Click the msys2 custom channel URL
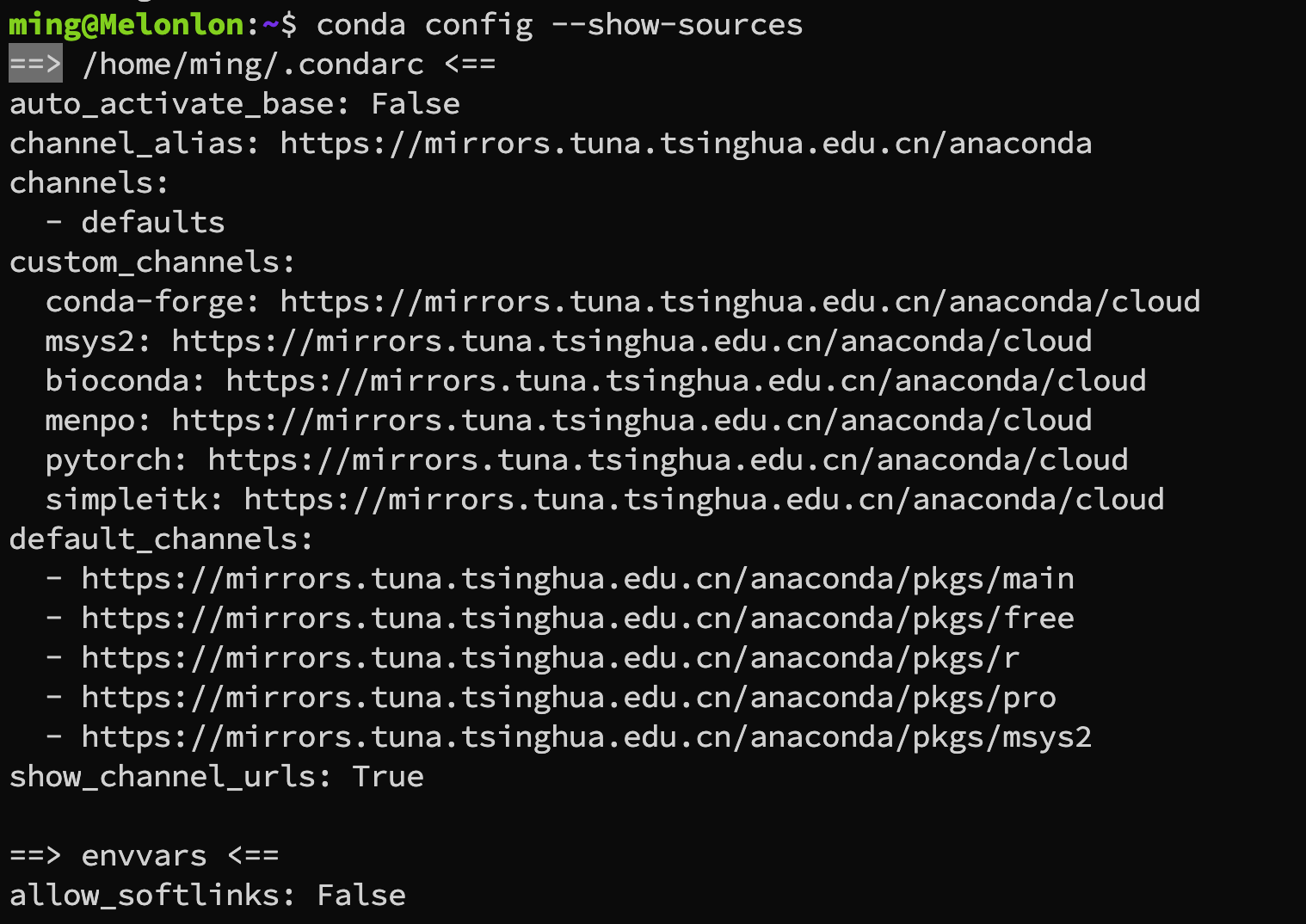This screenshot has height=924, width=1306. coord(631,341)
